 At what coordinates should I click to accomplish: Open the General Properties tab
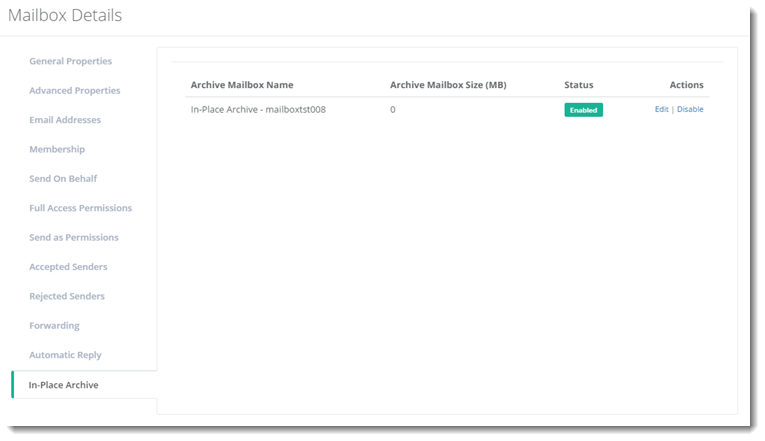70,61
